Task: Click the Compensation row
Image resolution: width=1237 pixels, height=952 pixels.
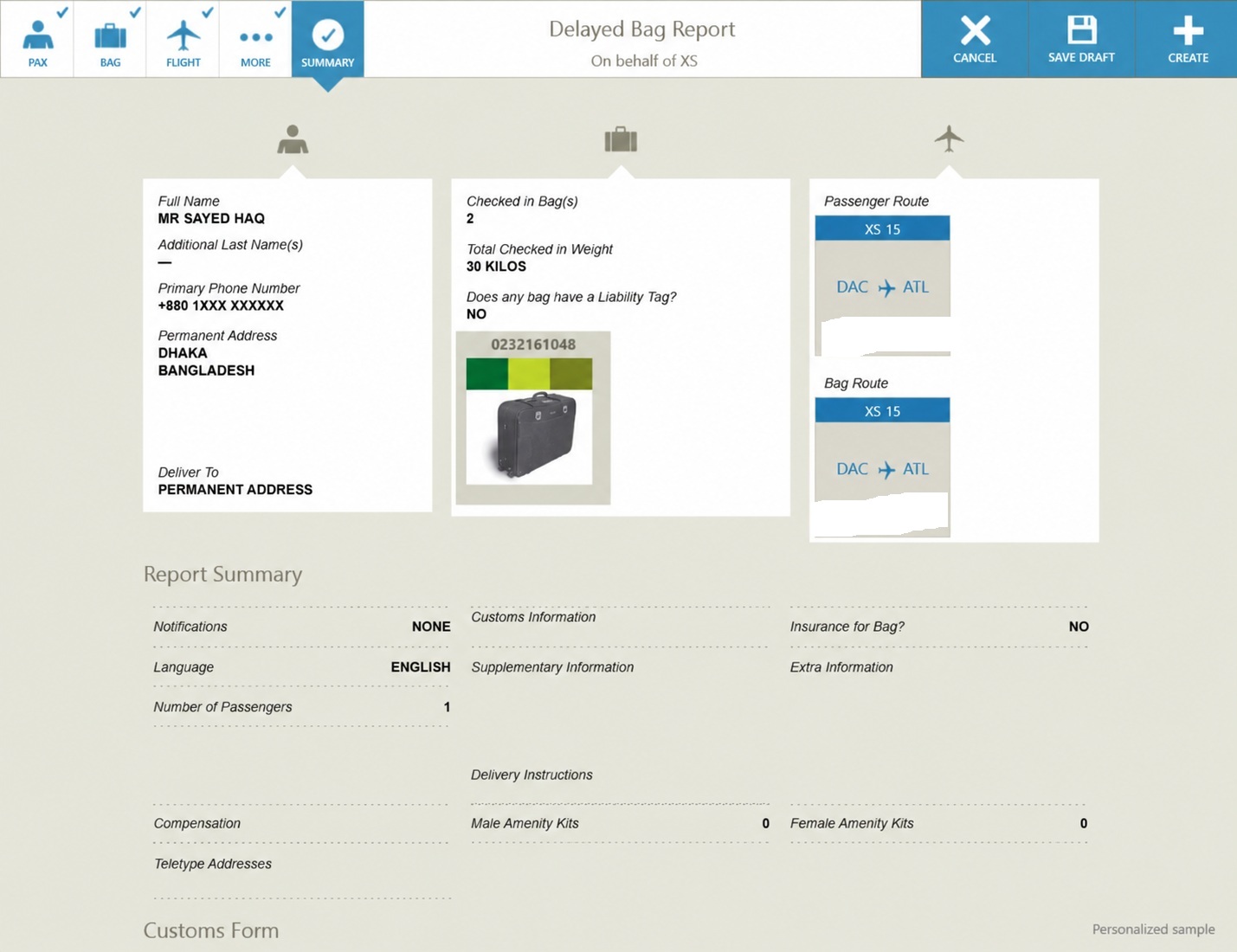Action: coord(301,824)
